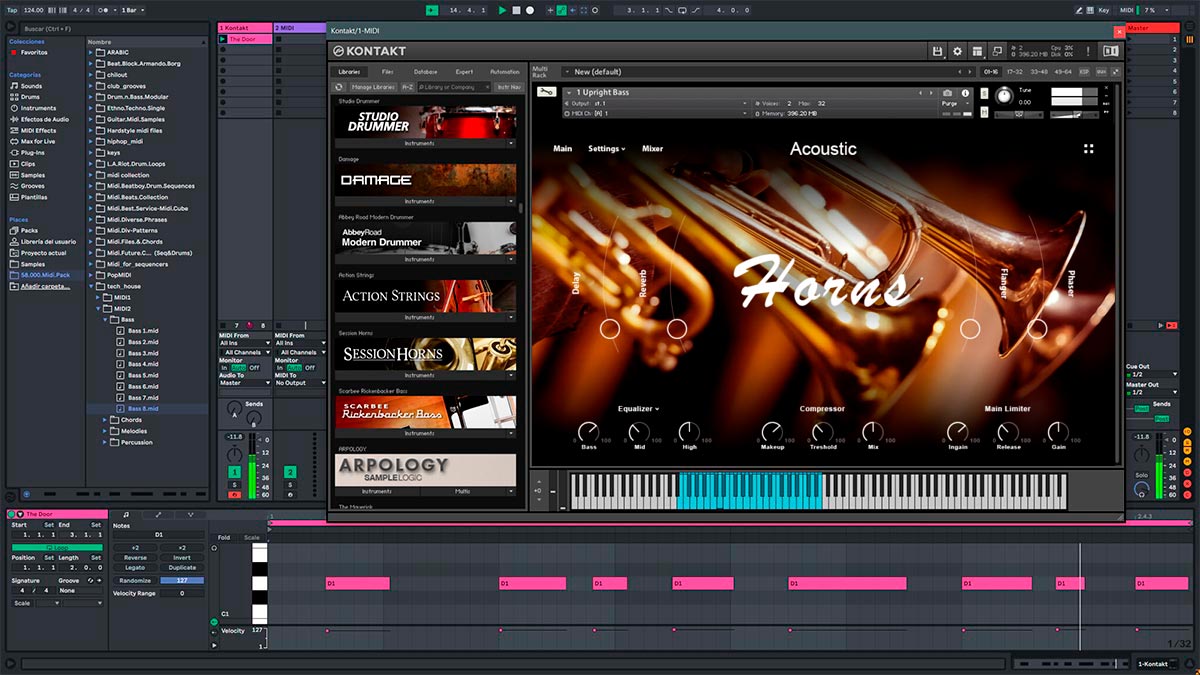Image resolution: width=1200 pixels, height=675 pixels.
Task: Switch to Kontakt Expert tab
Action: tap(464, 72)
